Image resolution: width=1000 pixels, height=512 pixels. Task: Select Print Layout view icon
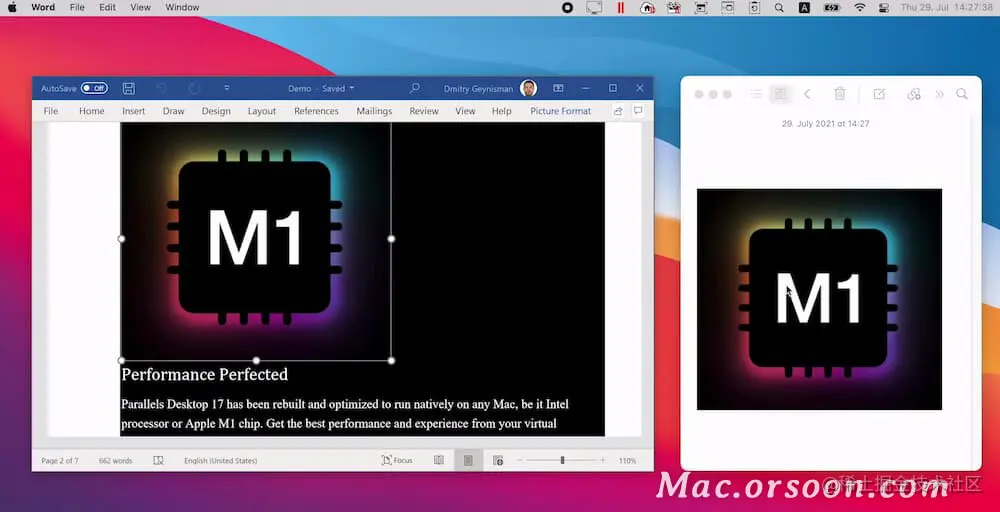(468, 460)
